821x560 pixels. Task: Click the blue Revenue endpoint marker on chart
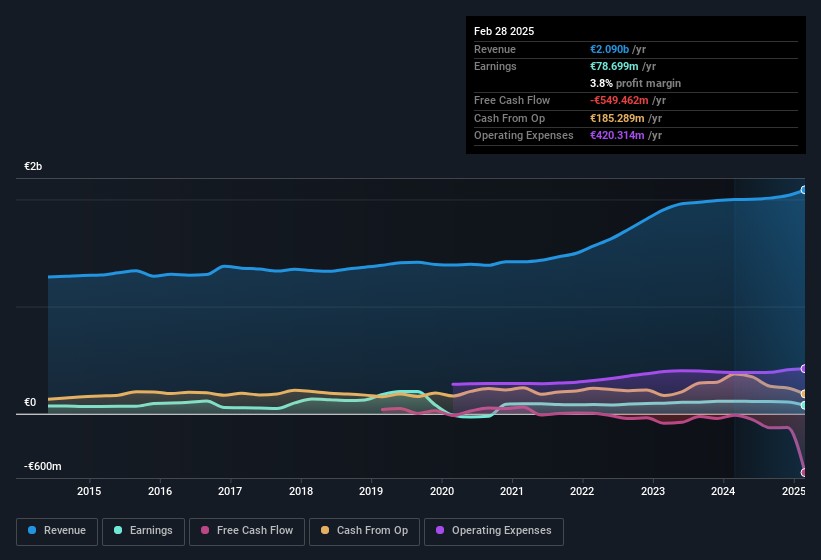[x=804, y=190]
